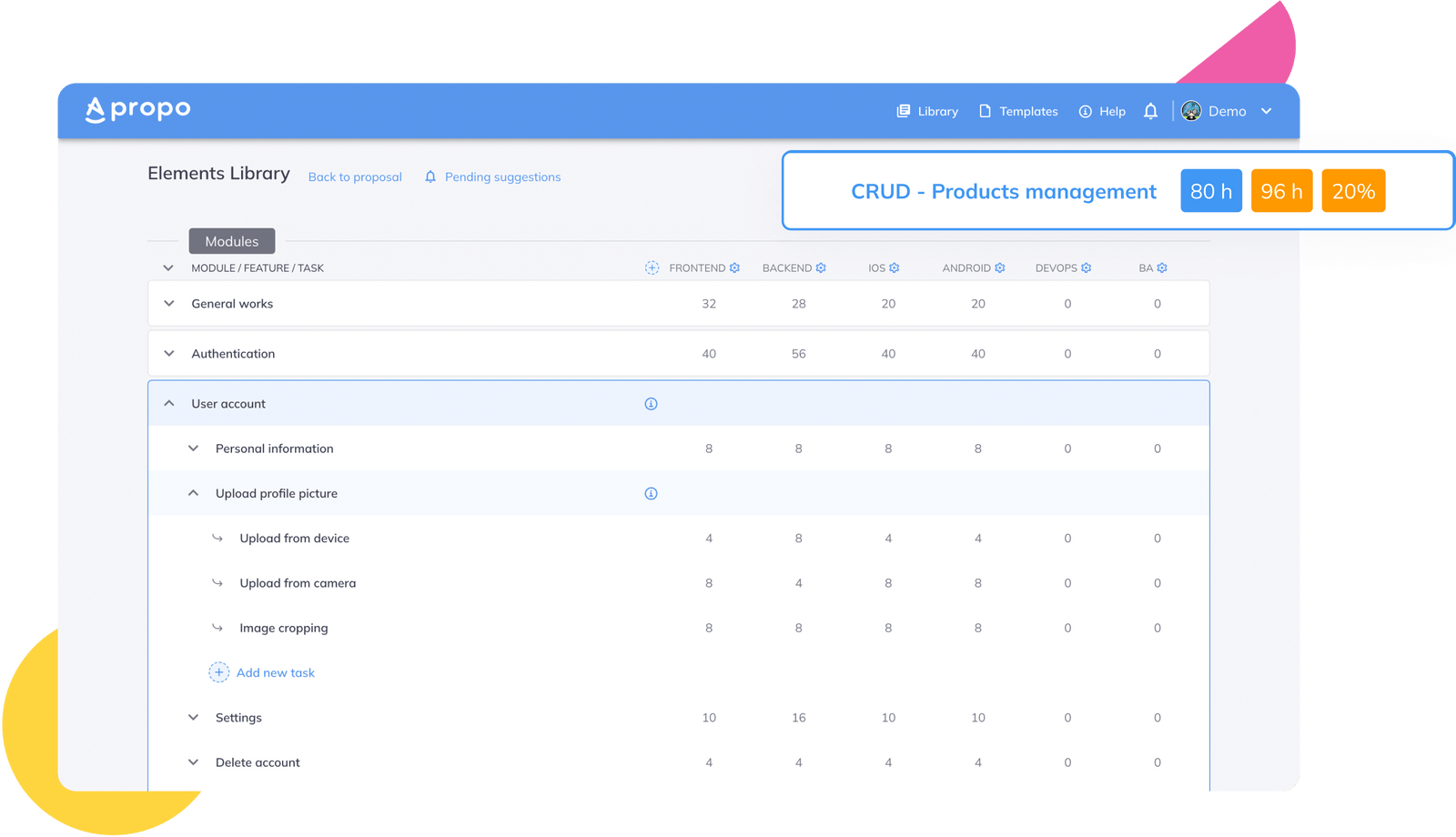Viewport: 1456px width, 837px height.
Task: Click info icon on Upload profile picture row
Action: [651, 493]
